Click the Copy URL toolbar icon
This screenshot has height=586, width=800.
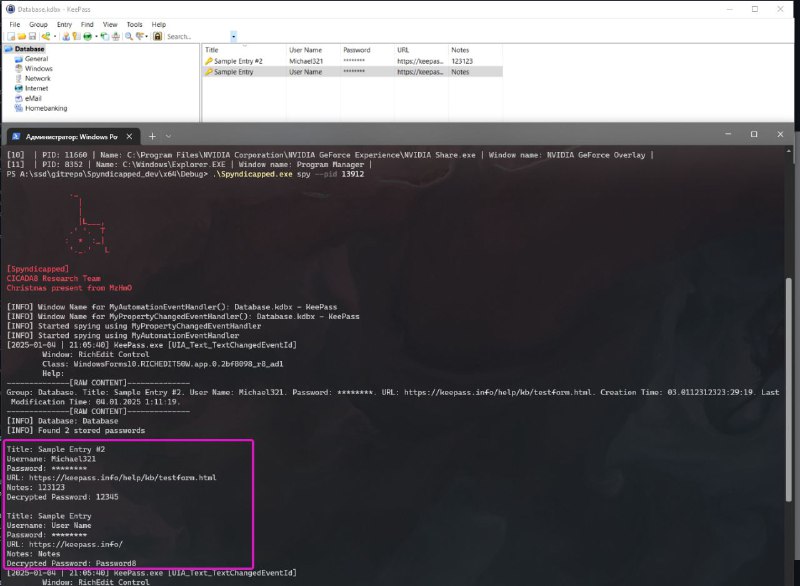click(105, 36)
